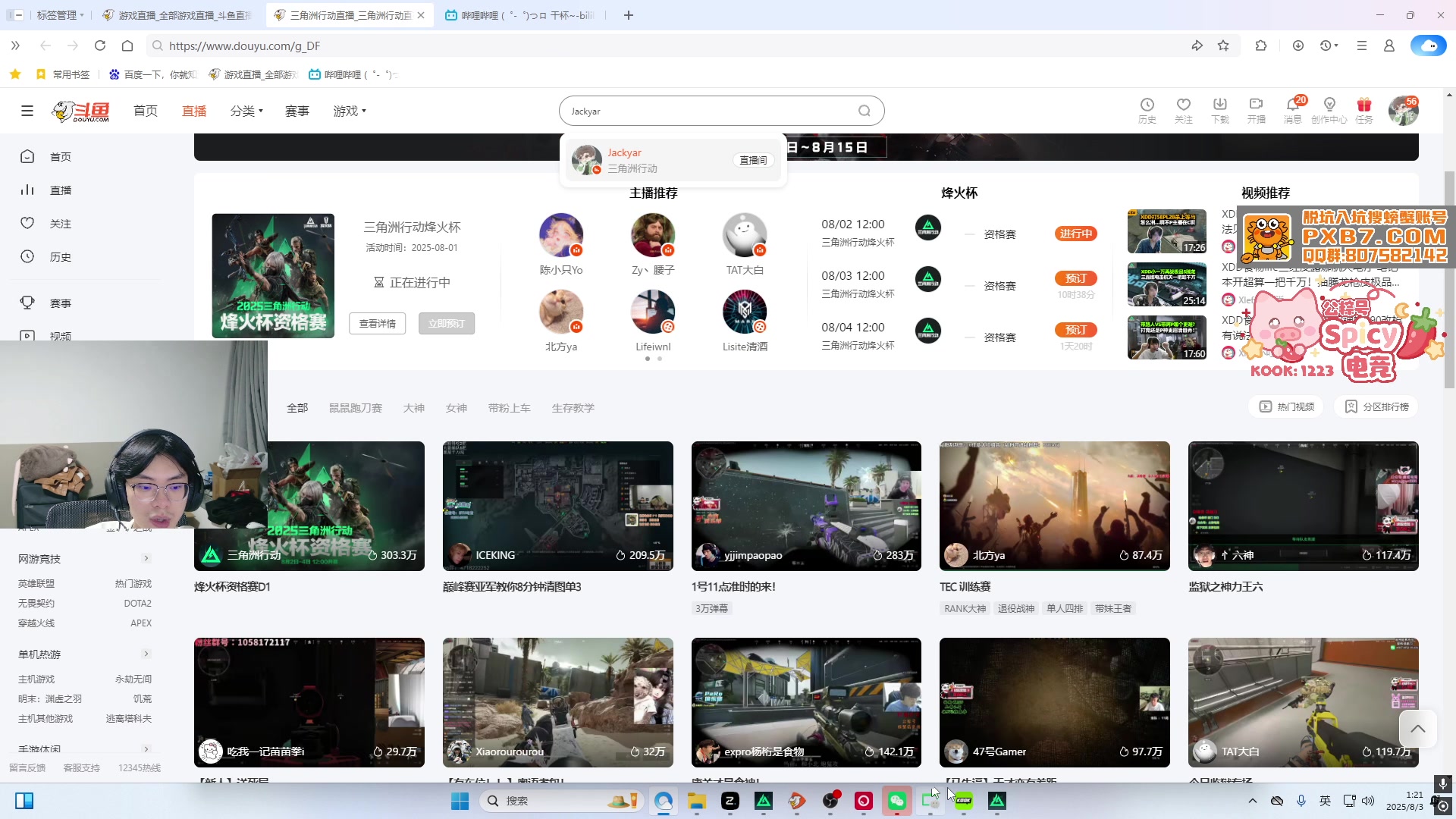Click the browser home icon
Screen dimensions: 1456x819
point(127,45)
